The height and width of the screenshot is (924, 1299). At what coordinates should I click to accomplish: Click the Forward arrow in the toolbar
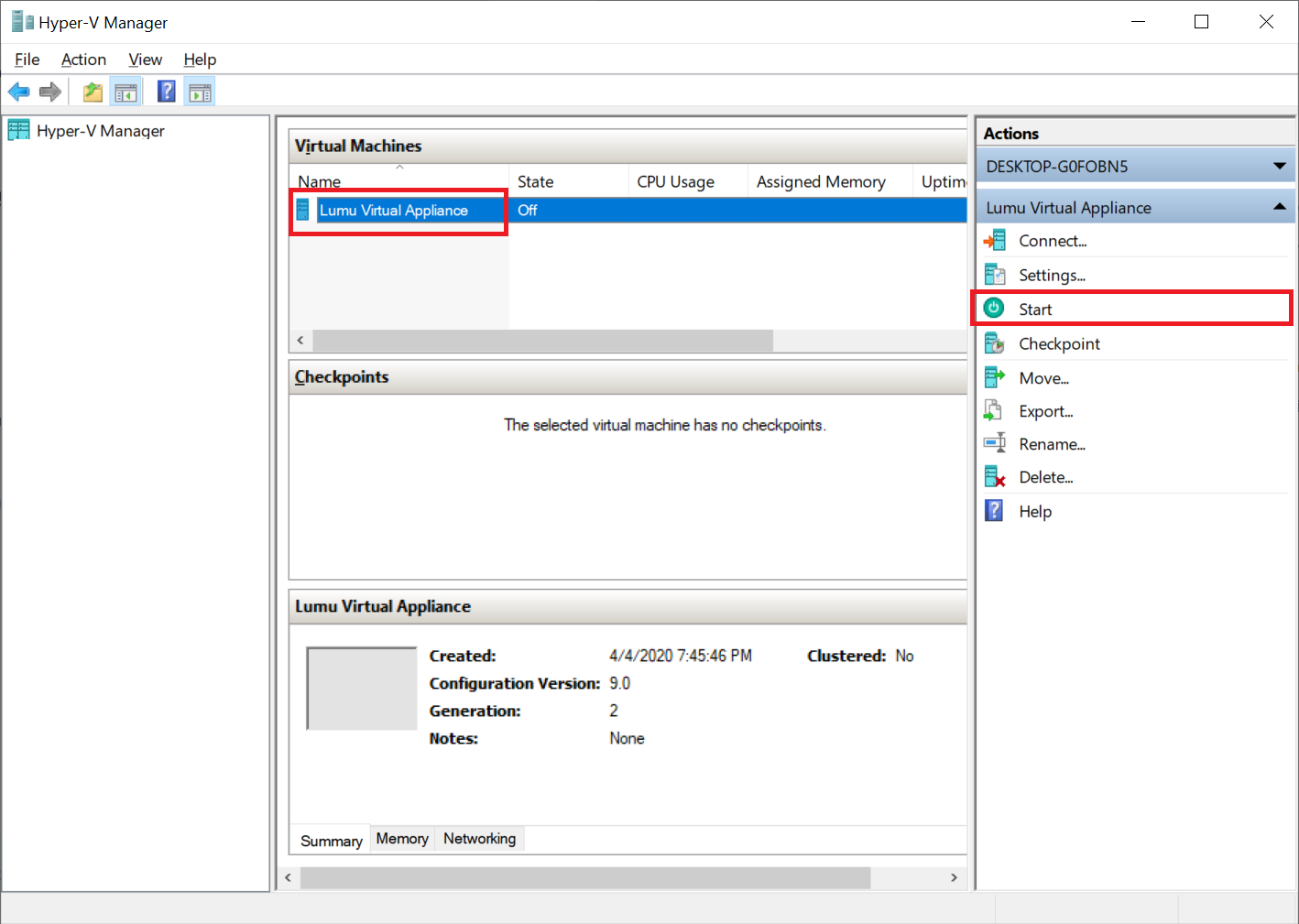(50, 92)
